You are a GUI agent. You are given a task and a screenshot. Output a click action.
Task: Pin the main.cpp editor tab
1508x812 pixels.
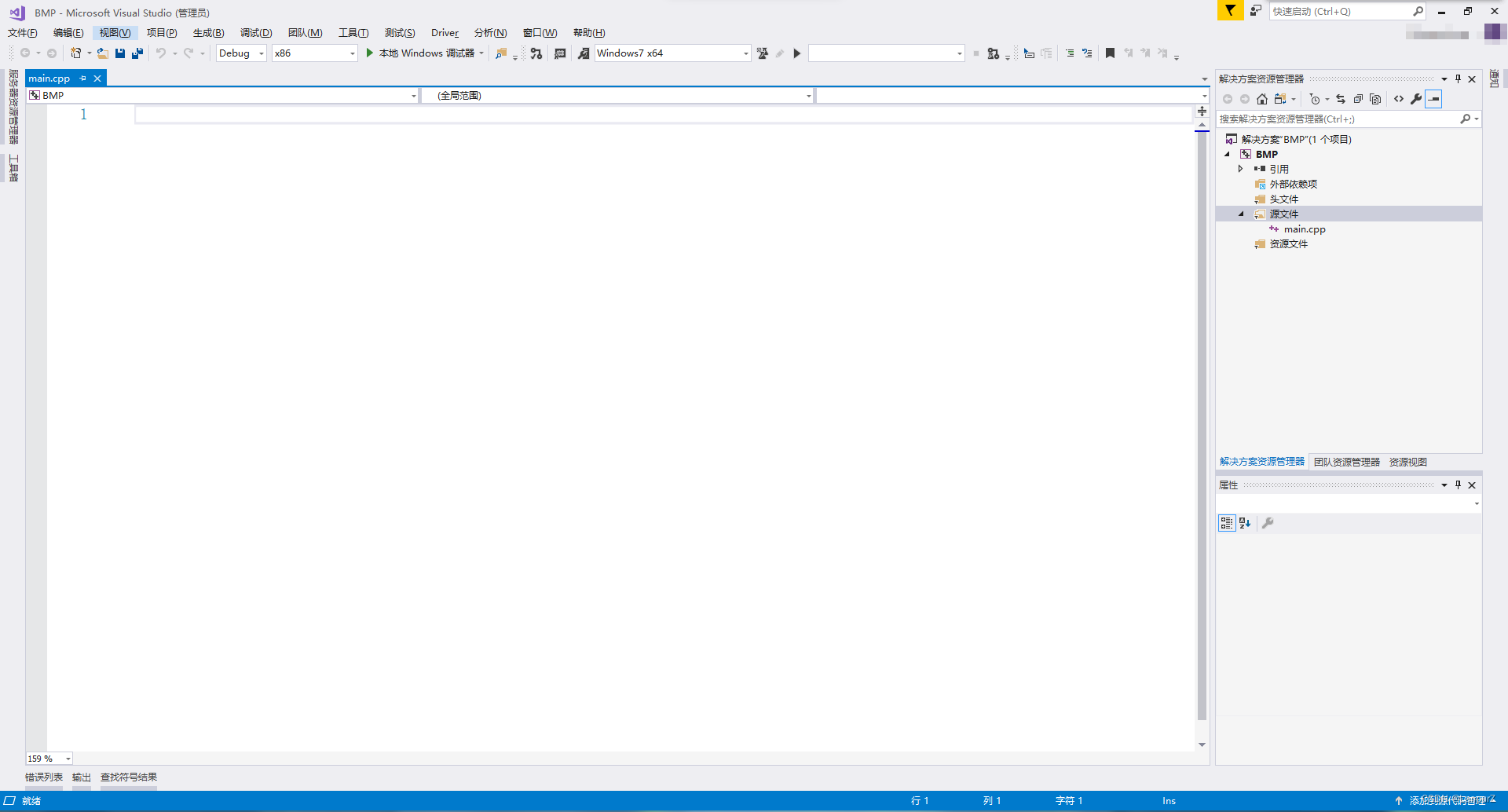pyautogui.click(x=82, y=79)
